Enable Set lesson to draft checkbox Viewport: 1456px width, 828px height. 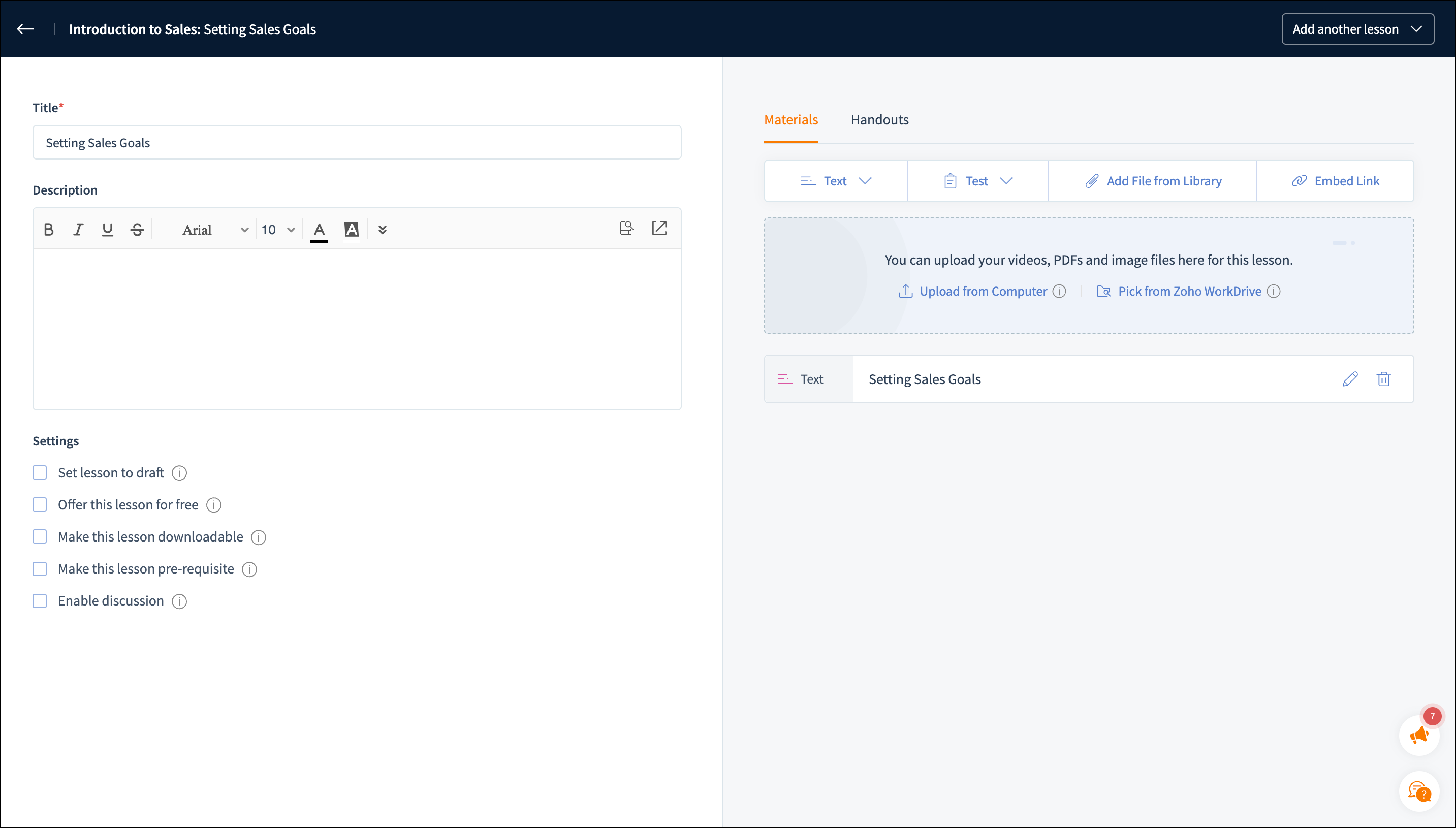(x=40, y=472)
